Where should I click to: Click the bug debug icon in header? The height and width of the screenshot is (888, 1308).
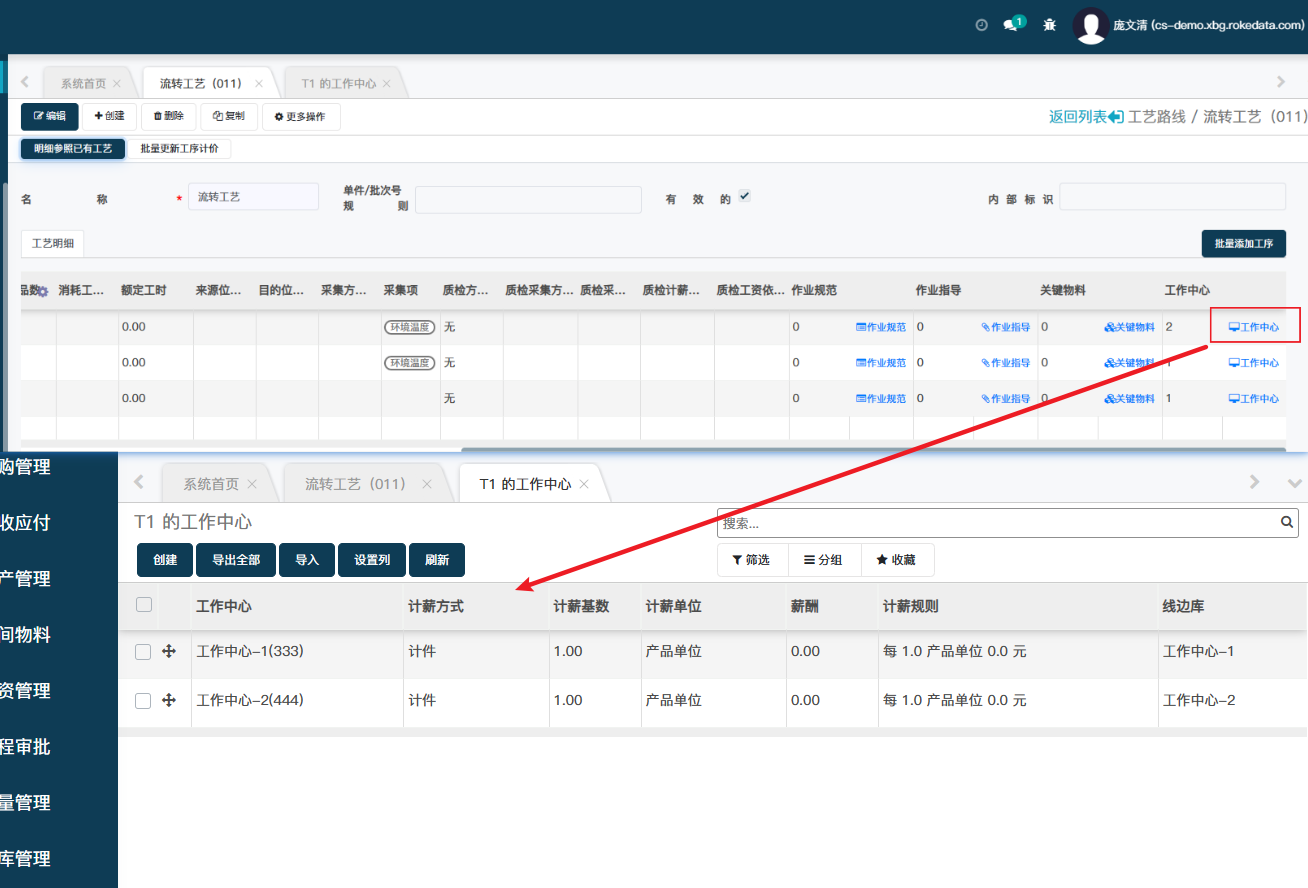click(1049, 25)
